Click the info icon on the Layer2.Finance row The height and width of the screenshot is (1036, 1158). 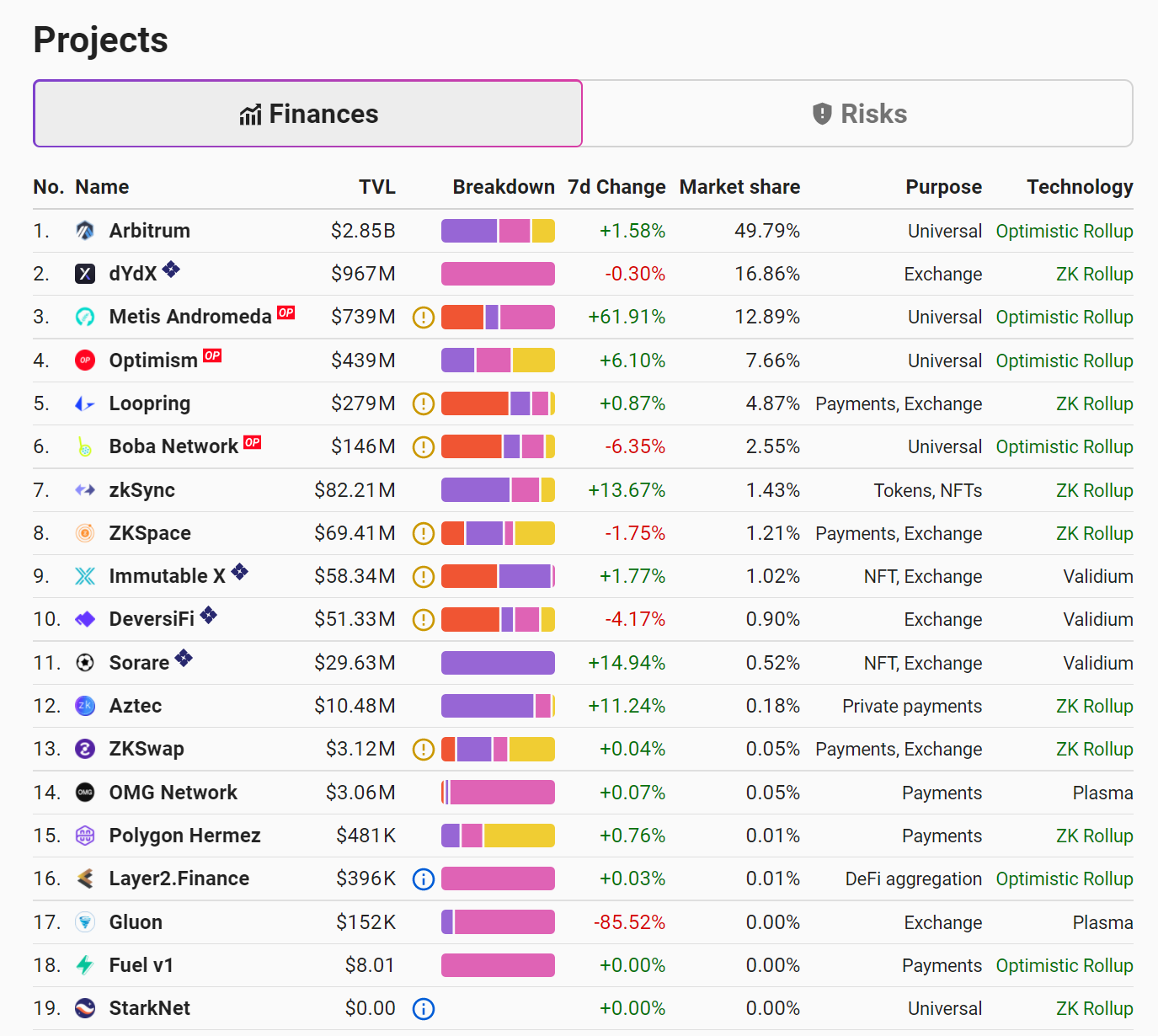point(424,879)
